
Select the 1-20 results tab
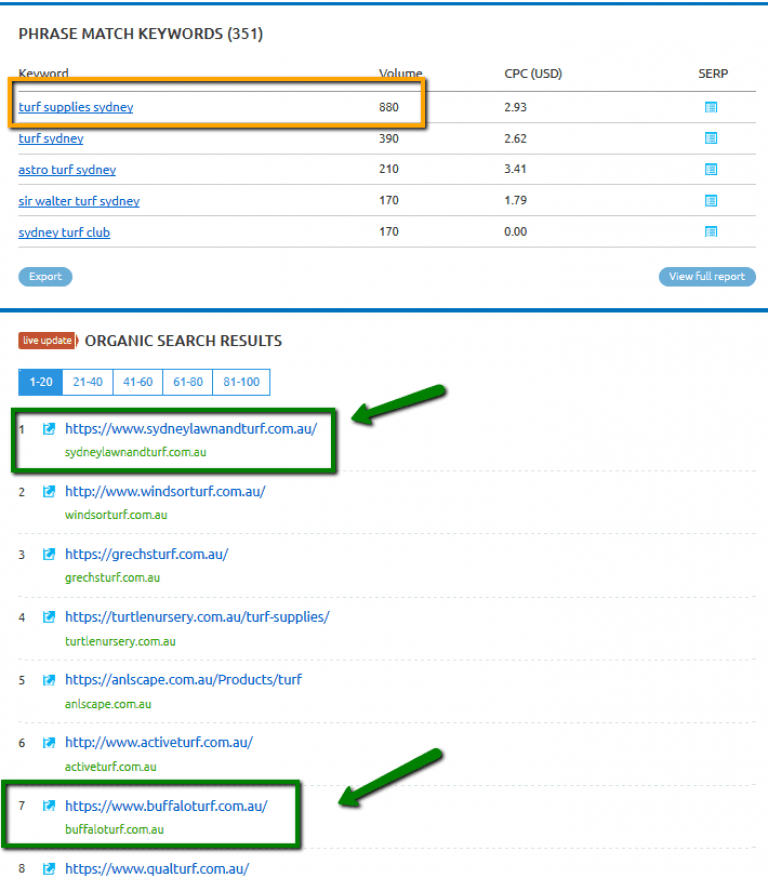point(41,382)
